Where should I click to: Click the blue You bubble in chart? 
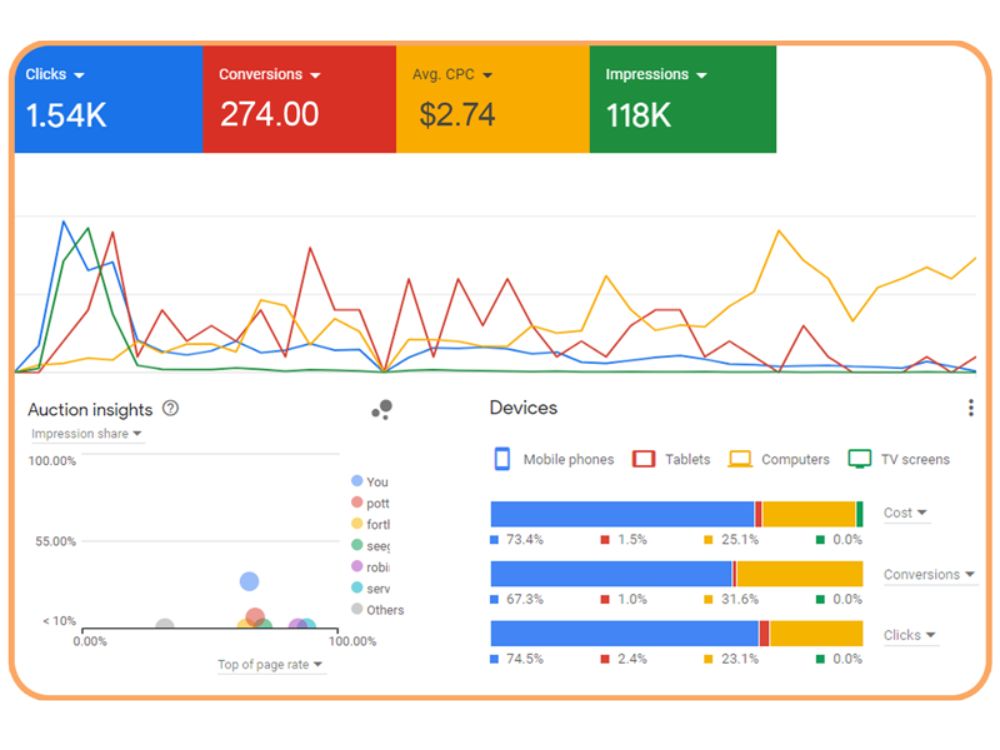coord(249,581)
